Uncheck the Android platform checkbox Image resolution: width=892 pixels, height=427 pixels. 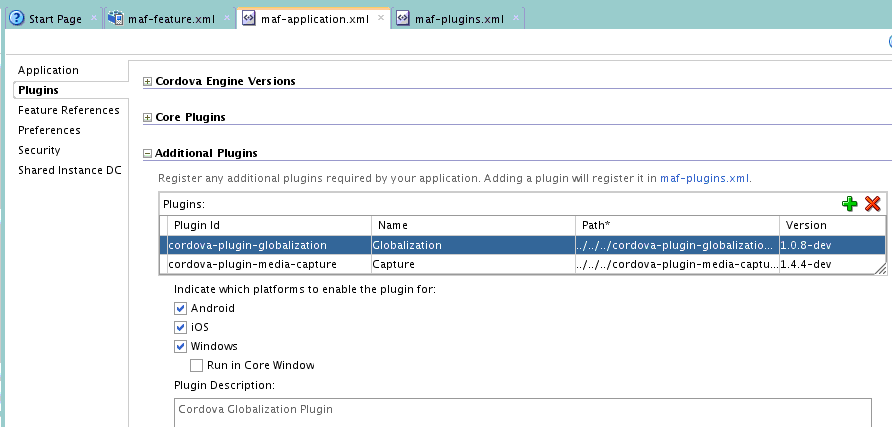pyautogui.click(x=180, y=308)
